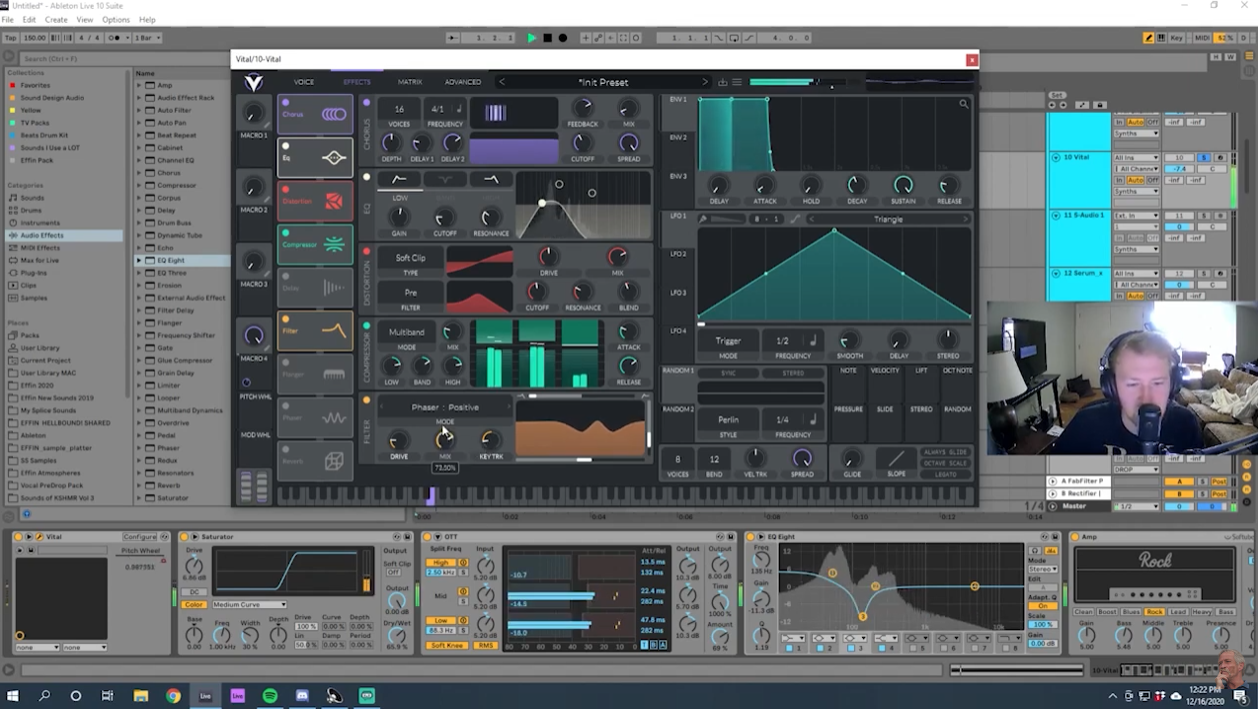The image size is (1258, 709).
Task: Click the preset save icon in Vital
Action: click(722, 82)
